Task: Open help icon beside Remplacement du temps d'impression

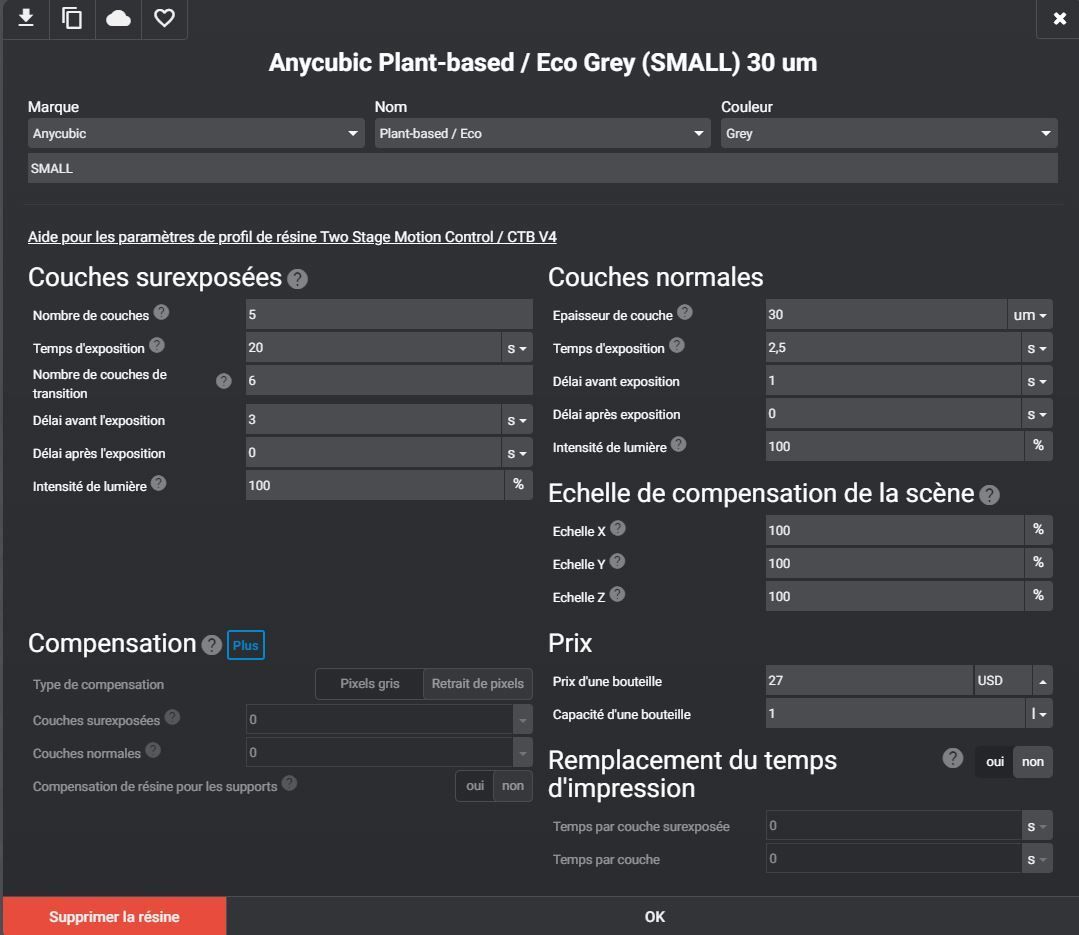Action: [952, 758]
